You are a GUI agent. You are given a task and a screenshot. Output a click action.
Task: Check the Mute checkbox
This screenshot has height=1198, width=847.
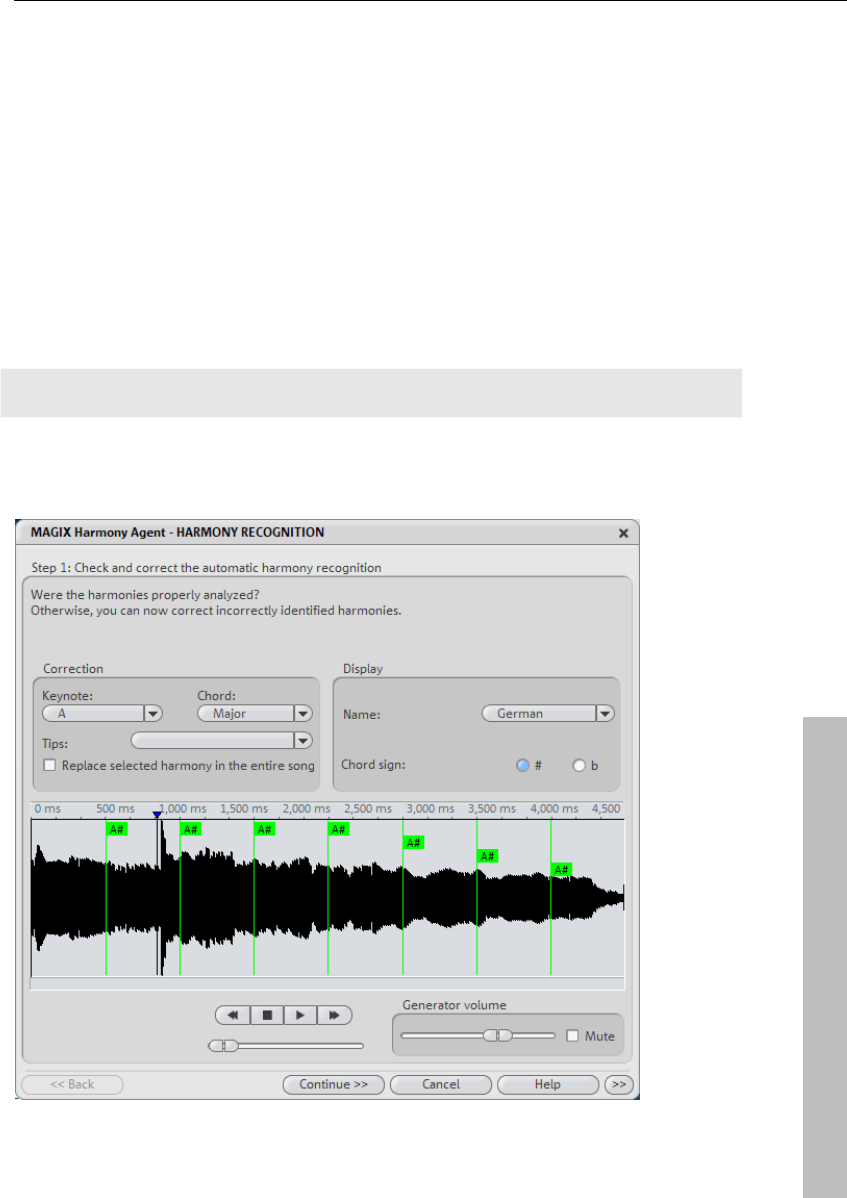coord(572,1036)
